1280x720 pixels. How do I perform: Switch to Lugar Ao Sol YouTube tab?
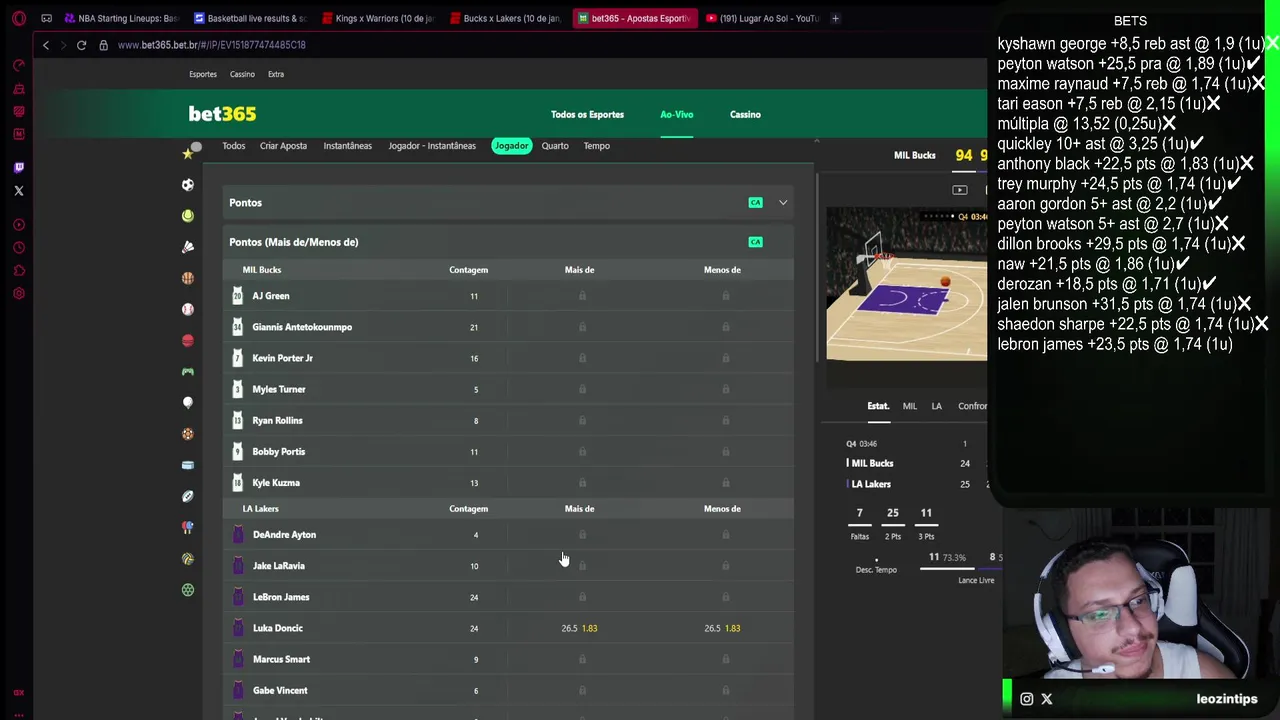point(762,18)
